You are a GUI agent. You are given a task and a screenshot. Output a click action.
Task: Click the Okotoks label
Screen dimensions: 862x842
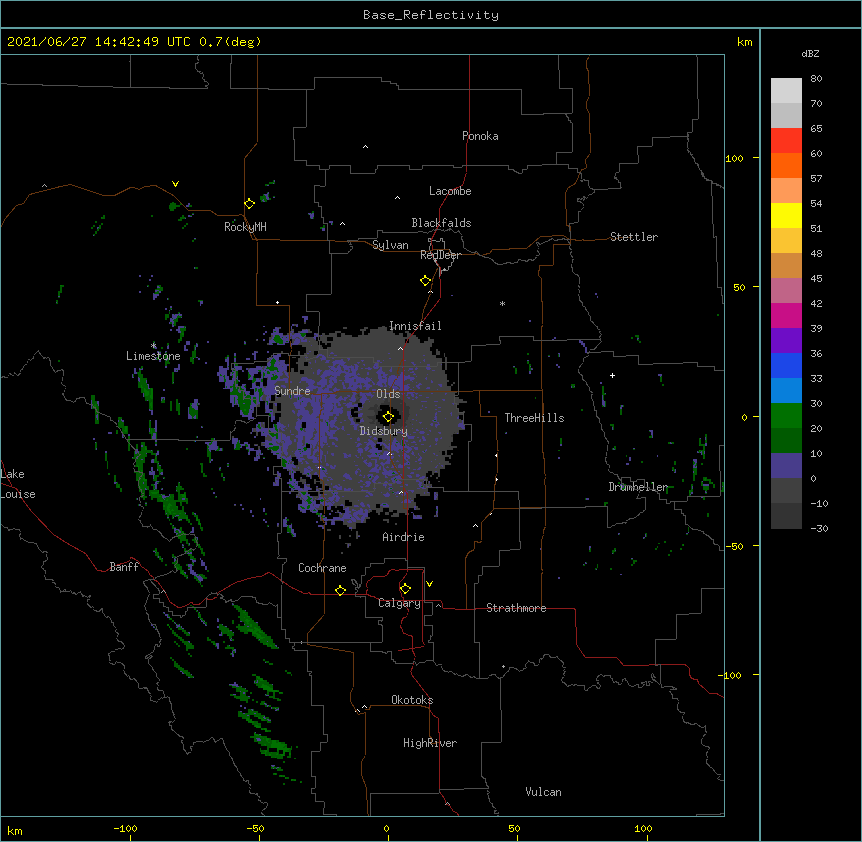412,700
